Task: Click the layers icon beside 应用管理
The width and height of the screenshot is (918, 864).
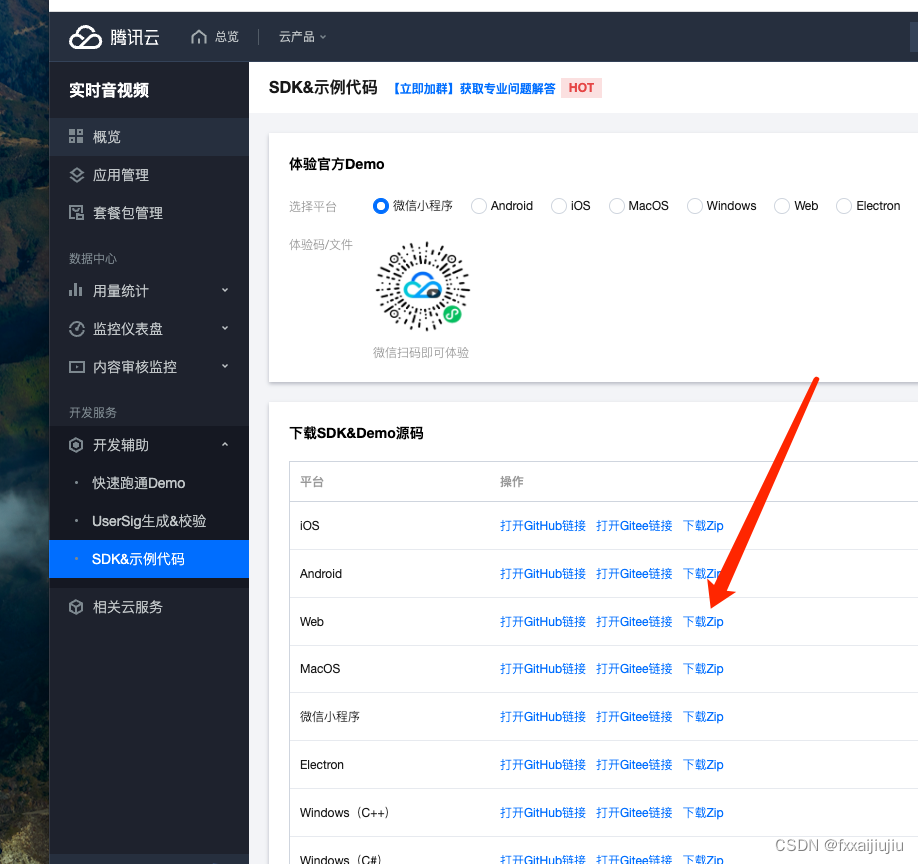Action: 77,174
